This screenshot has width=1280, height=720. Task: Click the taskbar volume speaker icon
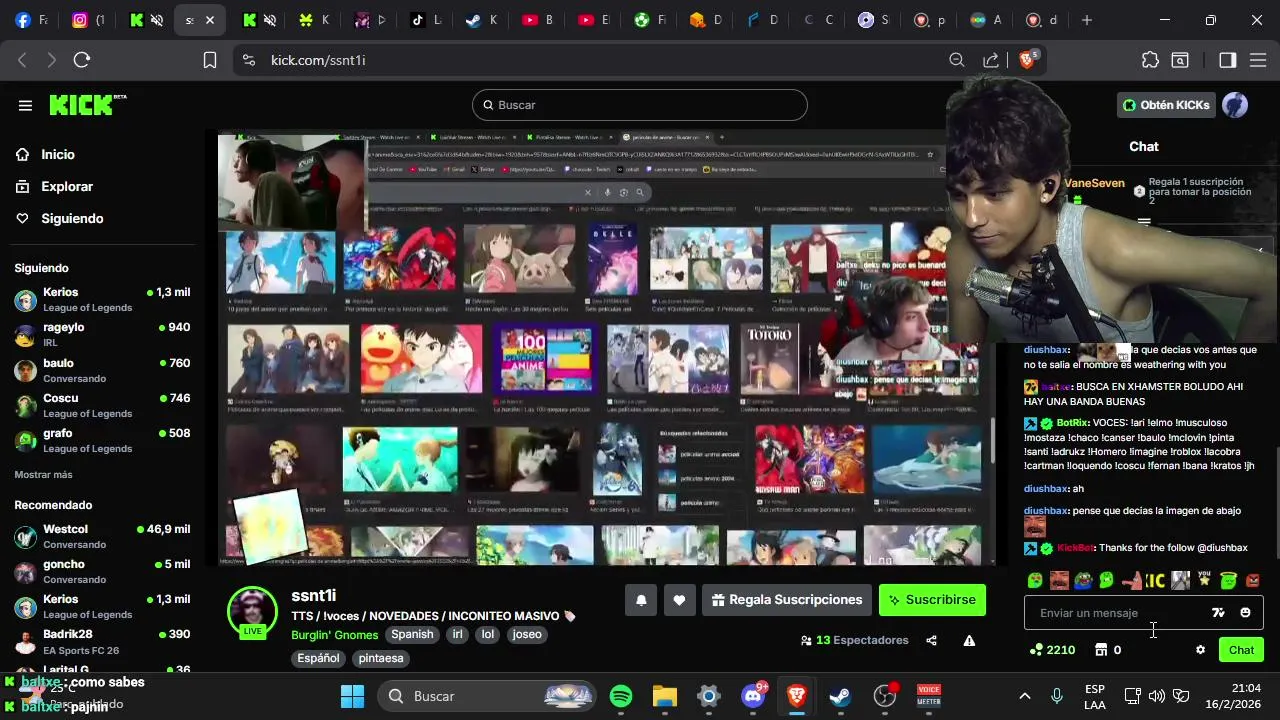(1157, 696)
